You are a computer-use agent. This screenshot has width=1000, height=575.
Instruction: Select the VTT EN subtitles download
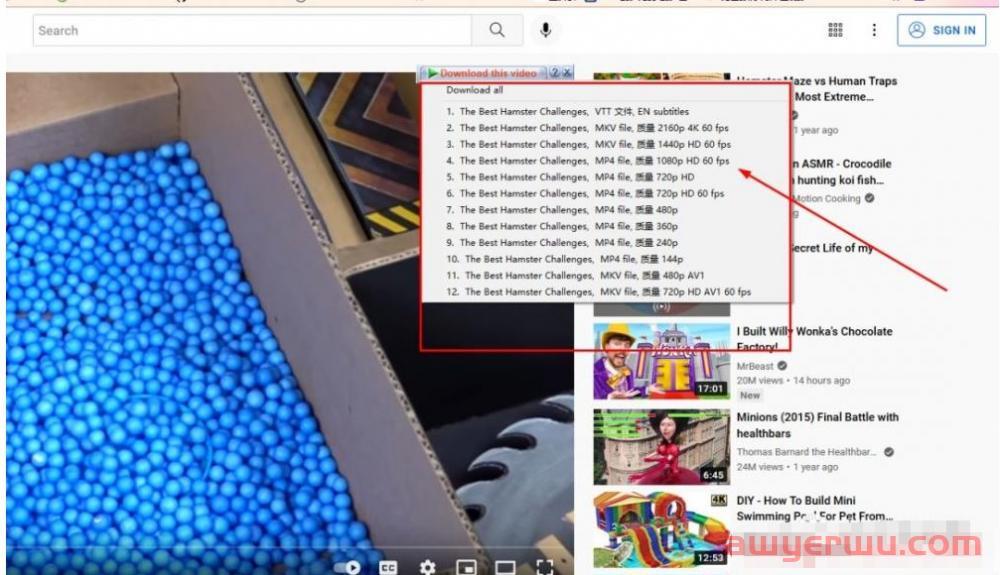coord(568,111)
